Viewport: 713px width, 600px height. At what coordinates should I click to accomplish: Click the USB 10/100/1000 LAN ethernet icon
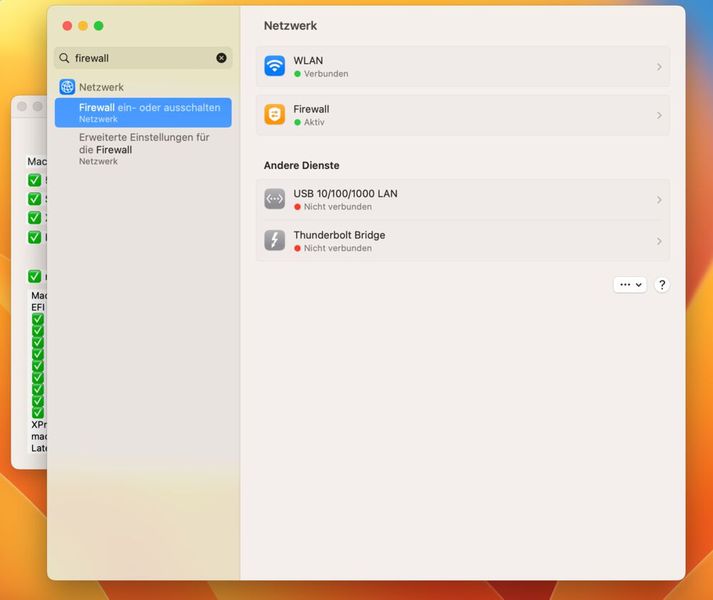pos(275,199)
